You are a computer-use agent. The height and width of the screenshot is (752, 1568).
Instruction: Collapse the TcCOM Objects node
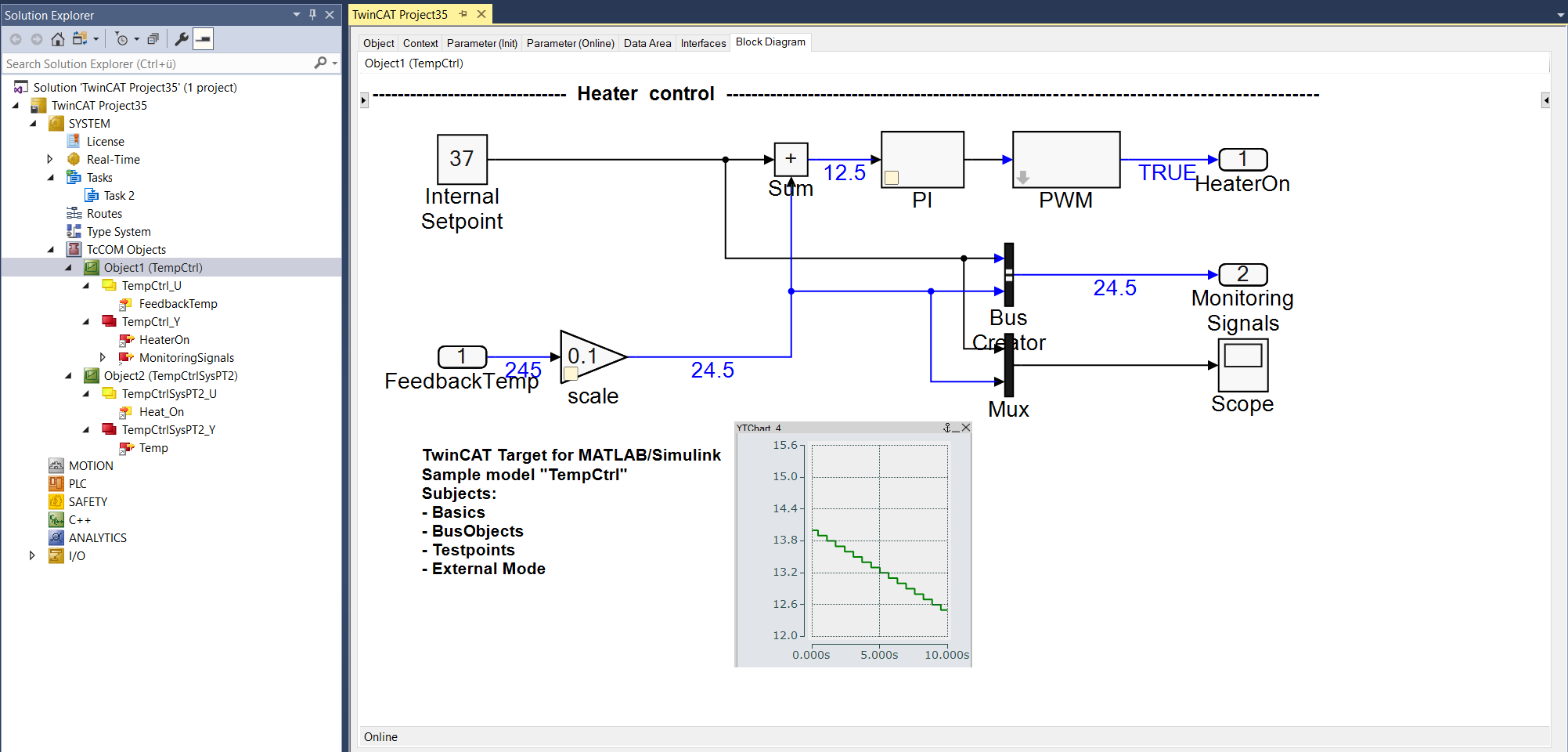click(x=51, y=250)
